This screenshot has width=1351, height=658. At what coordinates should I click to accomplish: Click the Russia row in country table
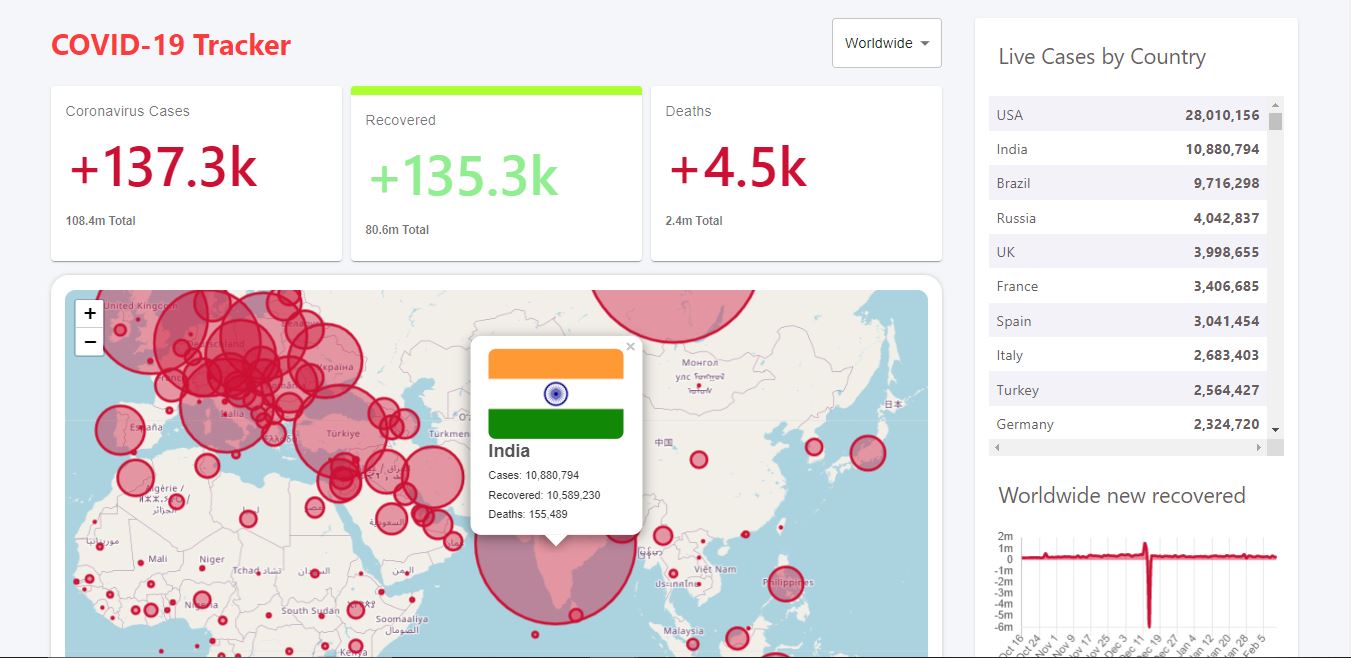click(1128, 218)
